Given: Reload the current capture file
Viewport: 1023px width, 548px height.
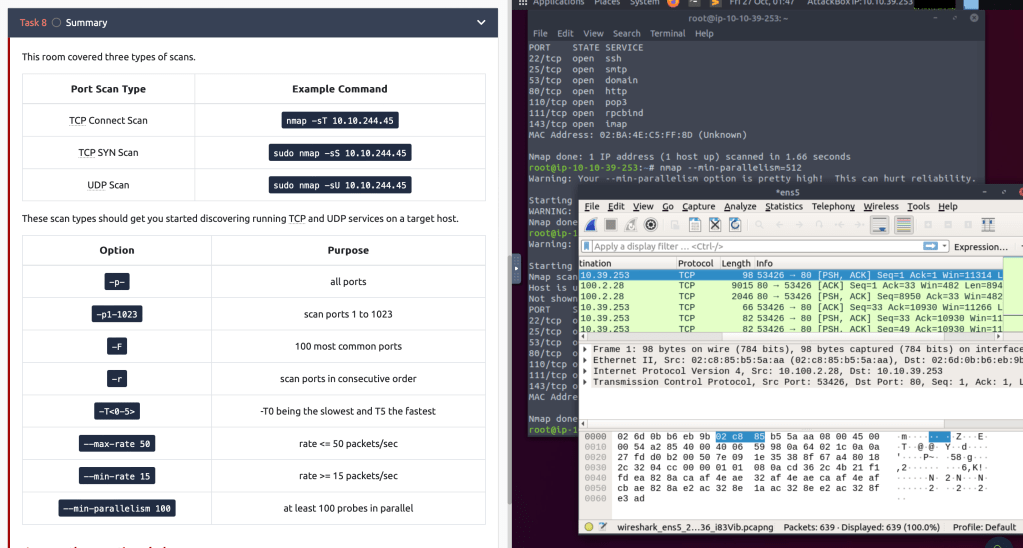Looking at the screenshot, I should pyautogui.click(x=736, y=225).
